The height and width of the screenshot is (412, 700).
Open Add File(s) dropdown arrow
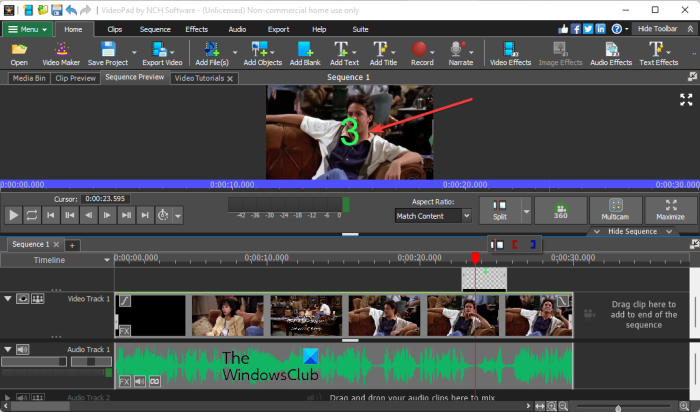235,52
